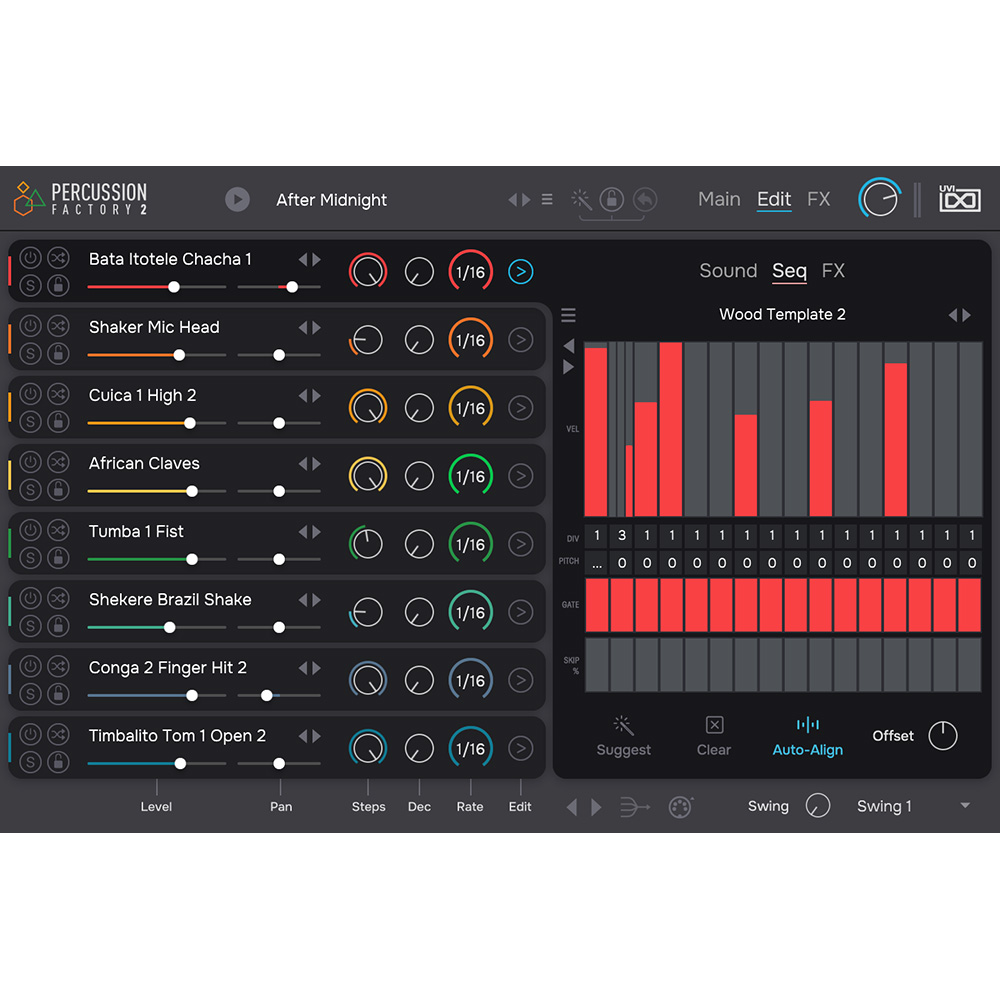This screenshot has height=1000, width=1000.
Task: Select next sound for Cuica 1 High 2
Action: point(316,396)
